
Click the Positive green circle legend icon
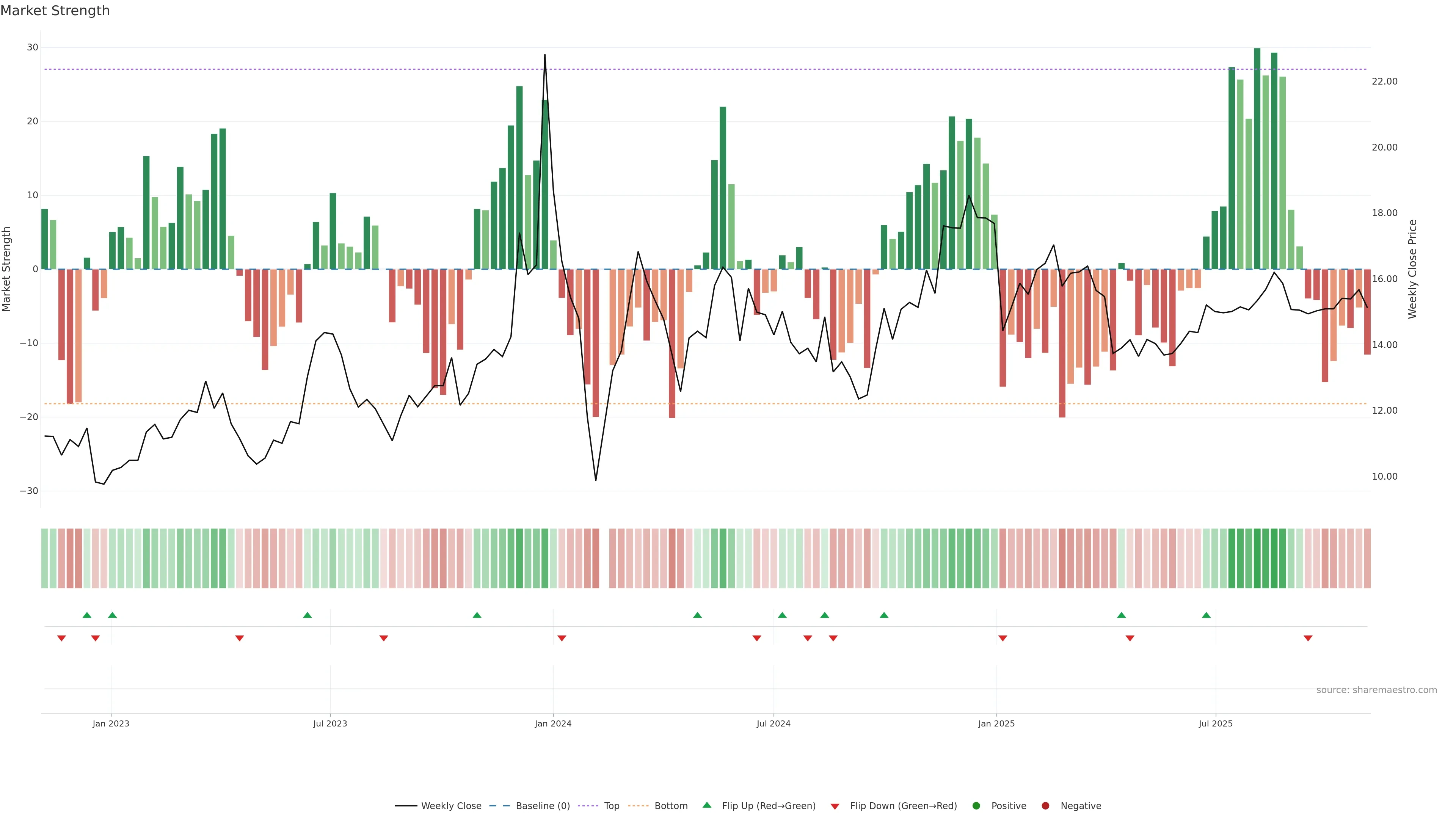976,806
